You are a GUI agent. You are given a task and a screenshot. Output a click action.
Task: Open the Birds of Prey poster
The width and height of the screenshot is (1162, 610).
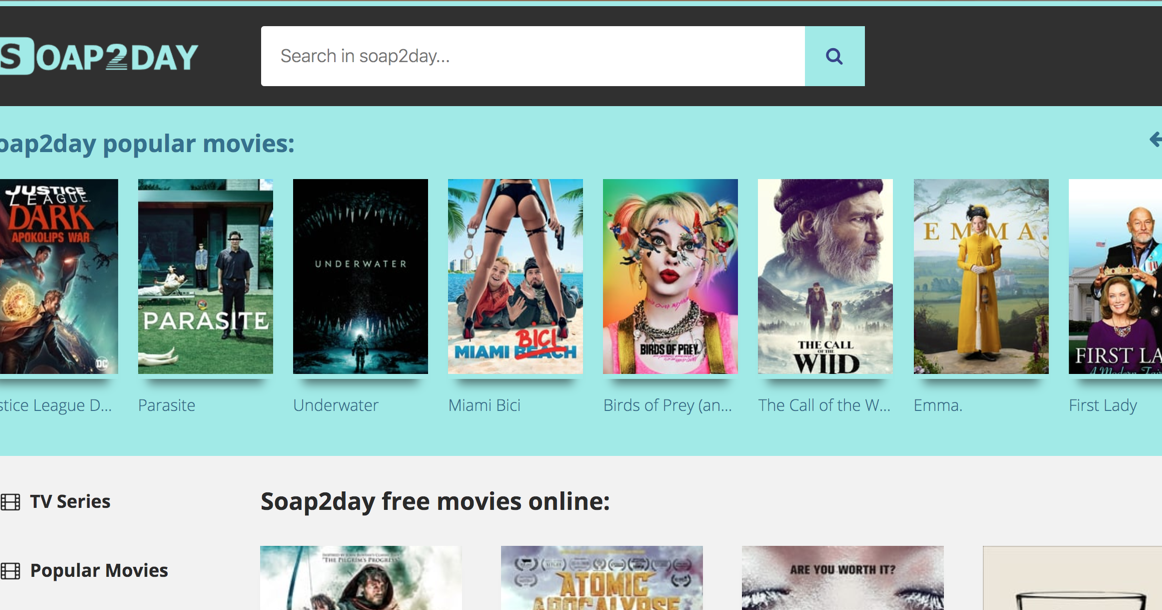click(x=670, y=276)
